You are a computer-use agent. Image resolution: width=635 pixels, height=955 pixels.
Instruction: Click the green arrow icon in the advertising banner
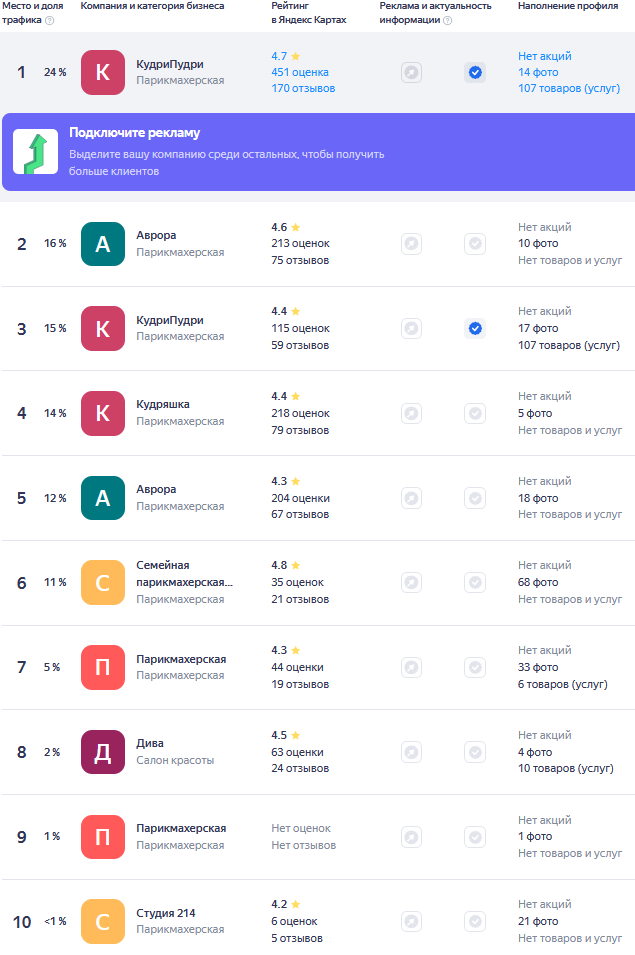[x=35, y=152]
